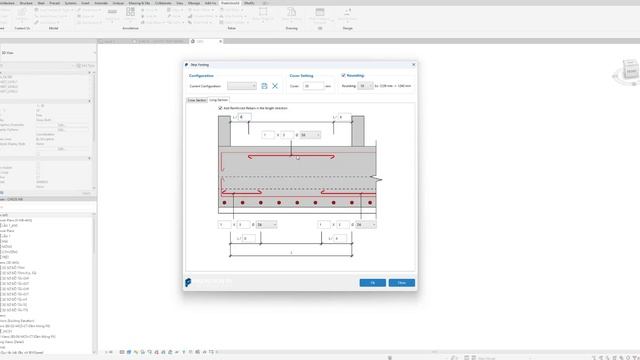Open the Add-Ins ribbon tab

pyautogui.click(x=210, y=3)
